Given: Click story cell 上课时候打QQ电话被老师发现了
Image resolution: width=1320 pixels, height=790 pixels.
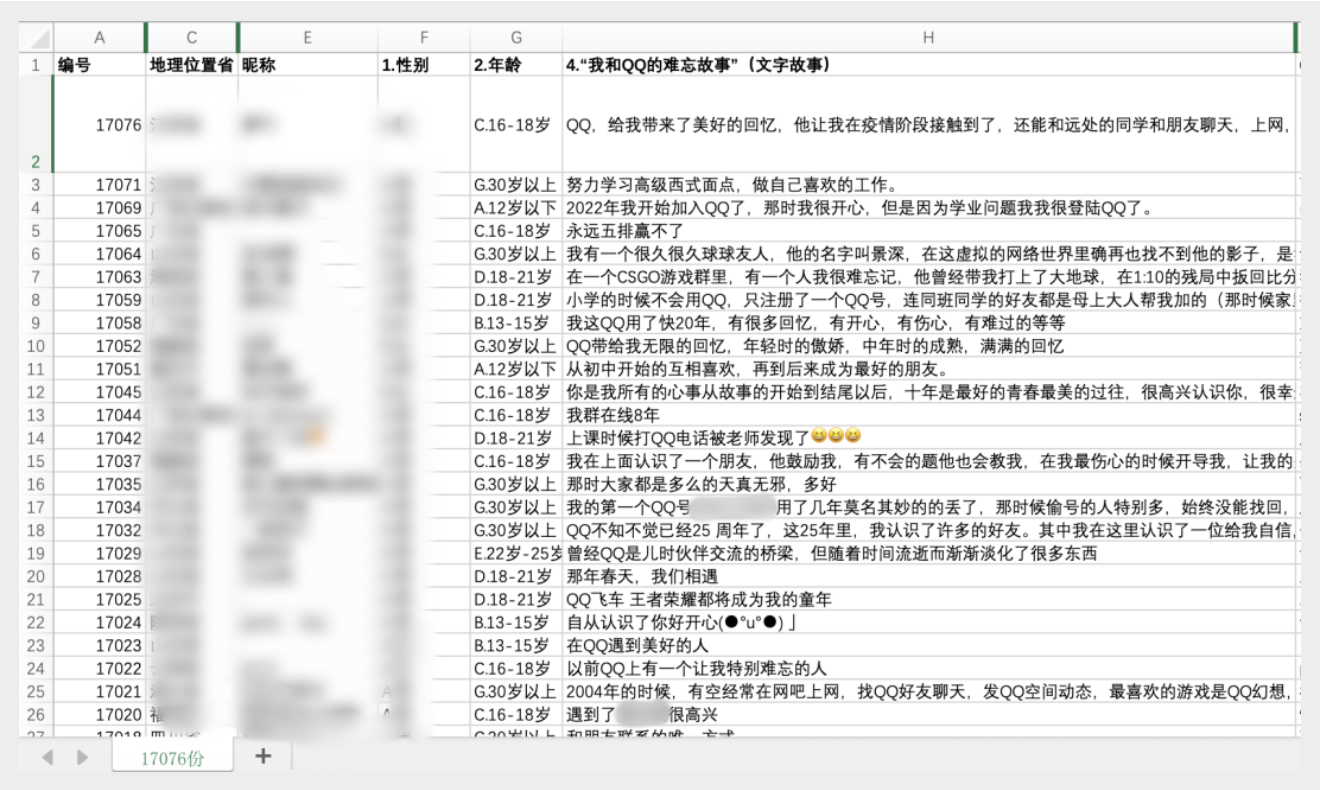Looking at the screenshot, I should click(928, 438).
